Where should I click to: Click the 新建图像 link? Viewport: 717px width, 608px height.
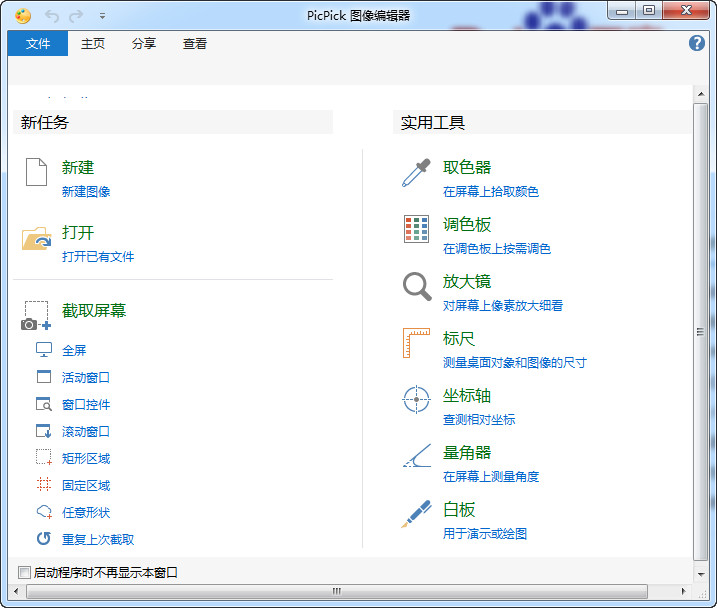tap(86, 192)
